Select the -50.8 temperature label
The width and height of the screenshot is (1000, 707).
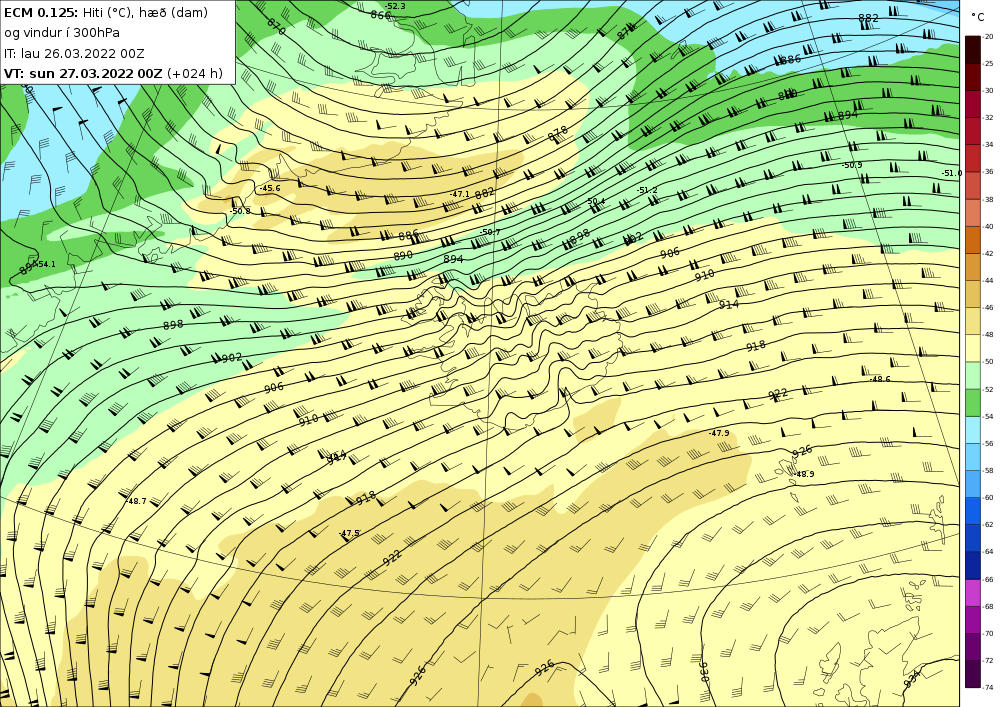[240, 211]
